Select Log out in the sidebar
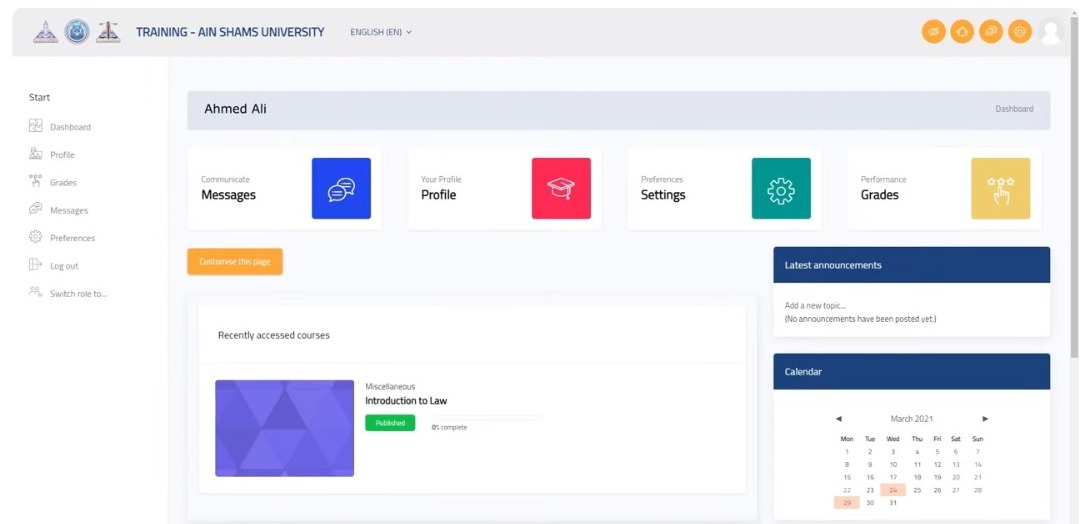Image resolution: width=1080 pixels, height=524 pixels. 64,266
